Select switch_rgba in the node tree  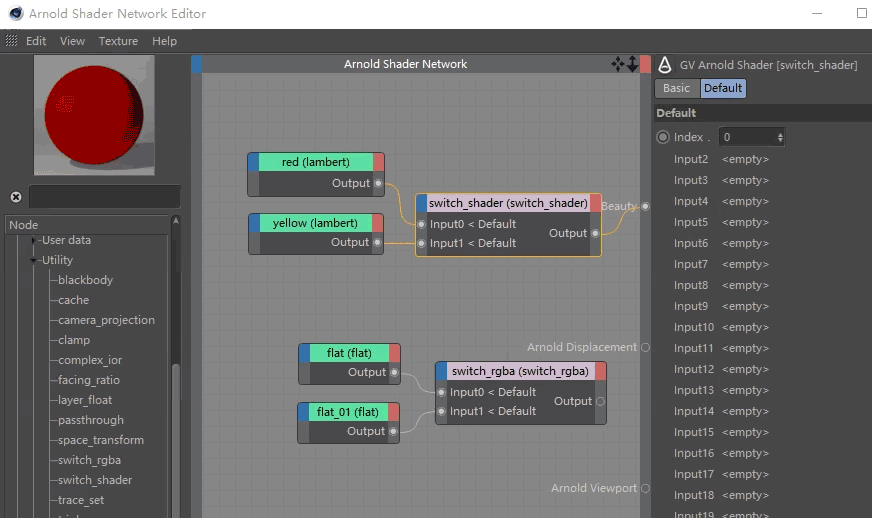tap(90, 460)
